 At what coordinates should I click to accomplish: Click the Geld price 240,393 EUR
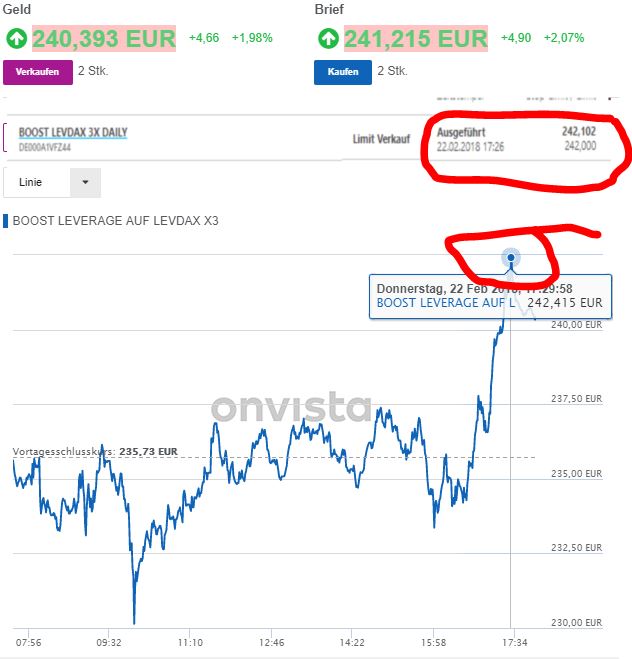(103, 38)
